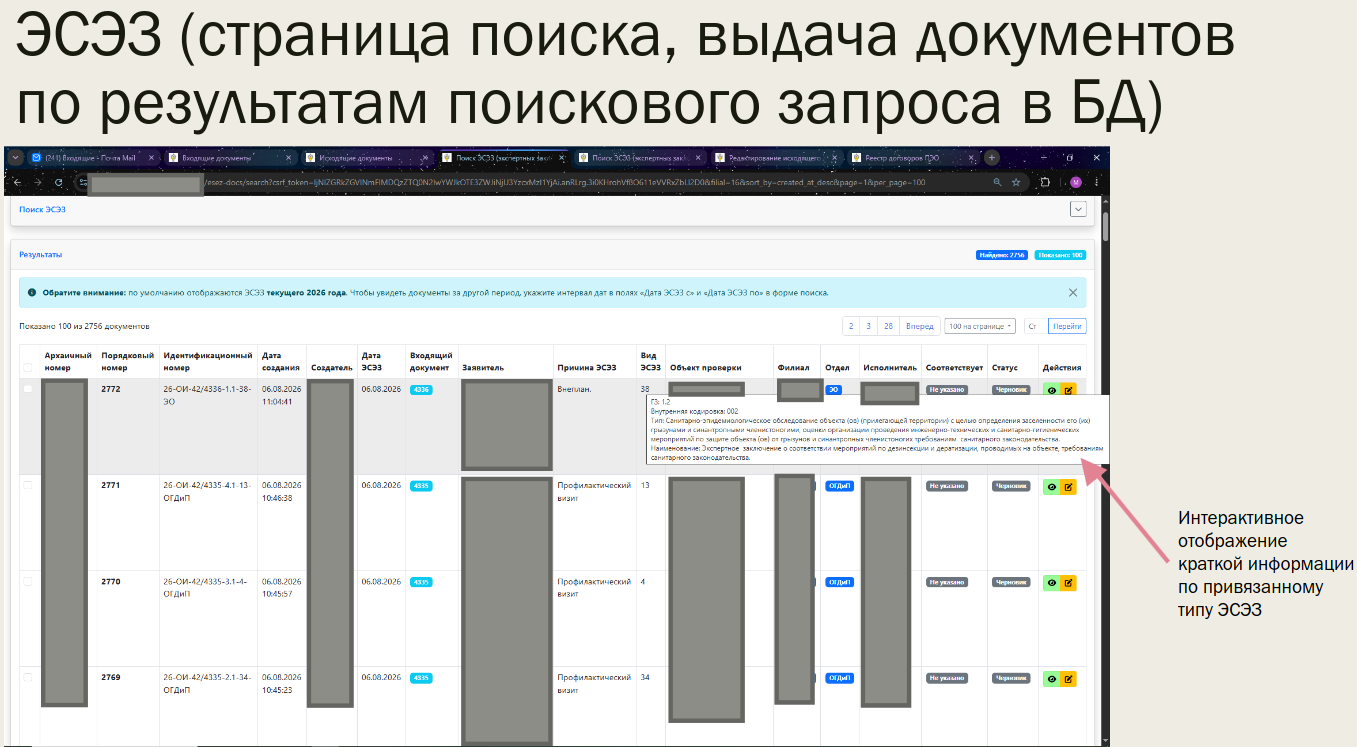Close the 'Входящие - Почта Mail' tab
The height and width of the screenshot is (747, 1357).
pos(152,158)
